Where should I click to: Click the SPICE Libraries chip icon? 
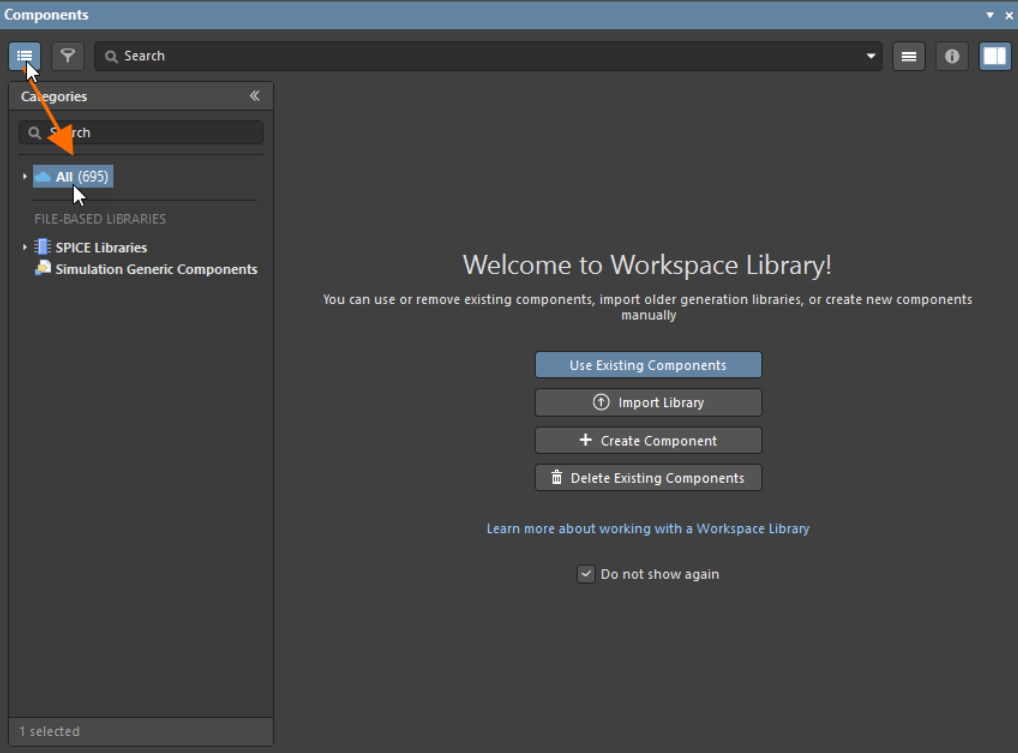click(42, 247)
